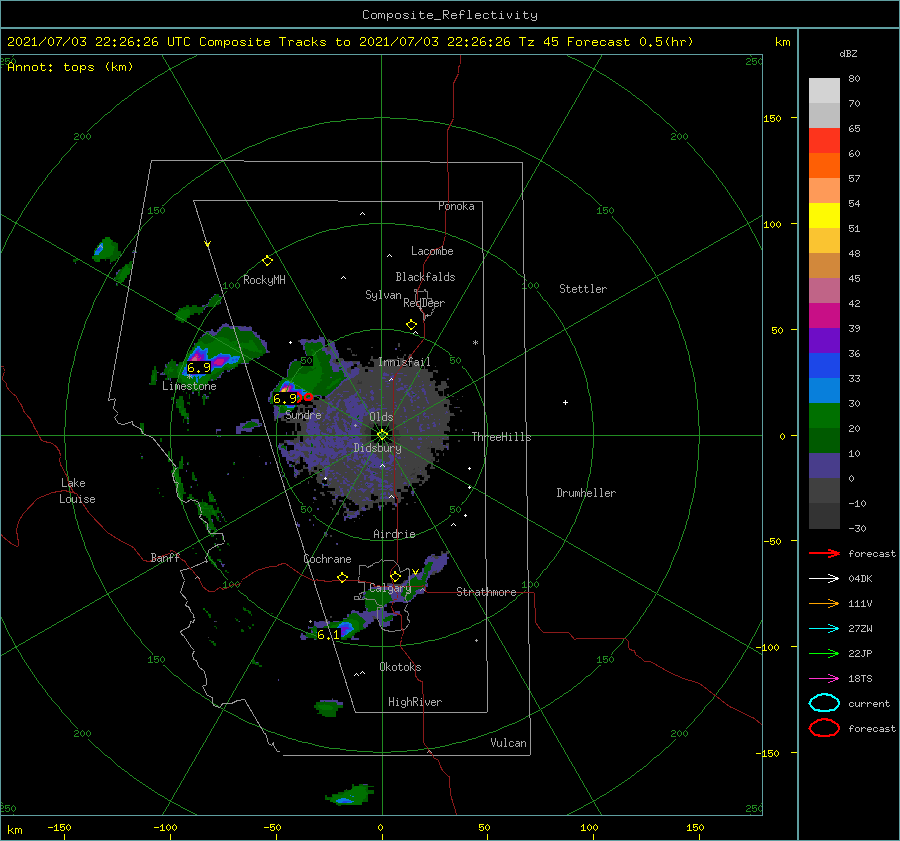Click the dBZ legend heading

coord(848,53)
